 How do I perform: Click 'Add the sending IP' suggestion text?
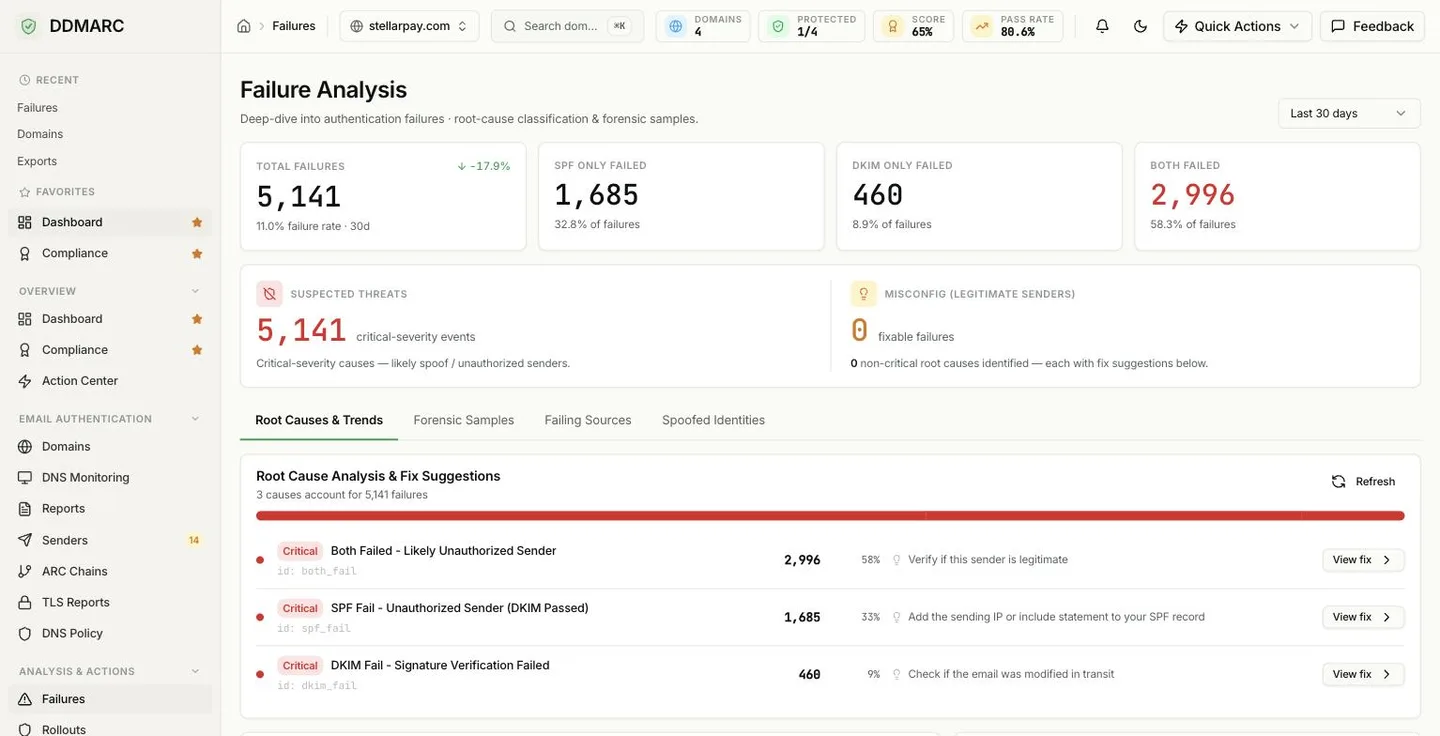click(x=1056, y=617)
